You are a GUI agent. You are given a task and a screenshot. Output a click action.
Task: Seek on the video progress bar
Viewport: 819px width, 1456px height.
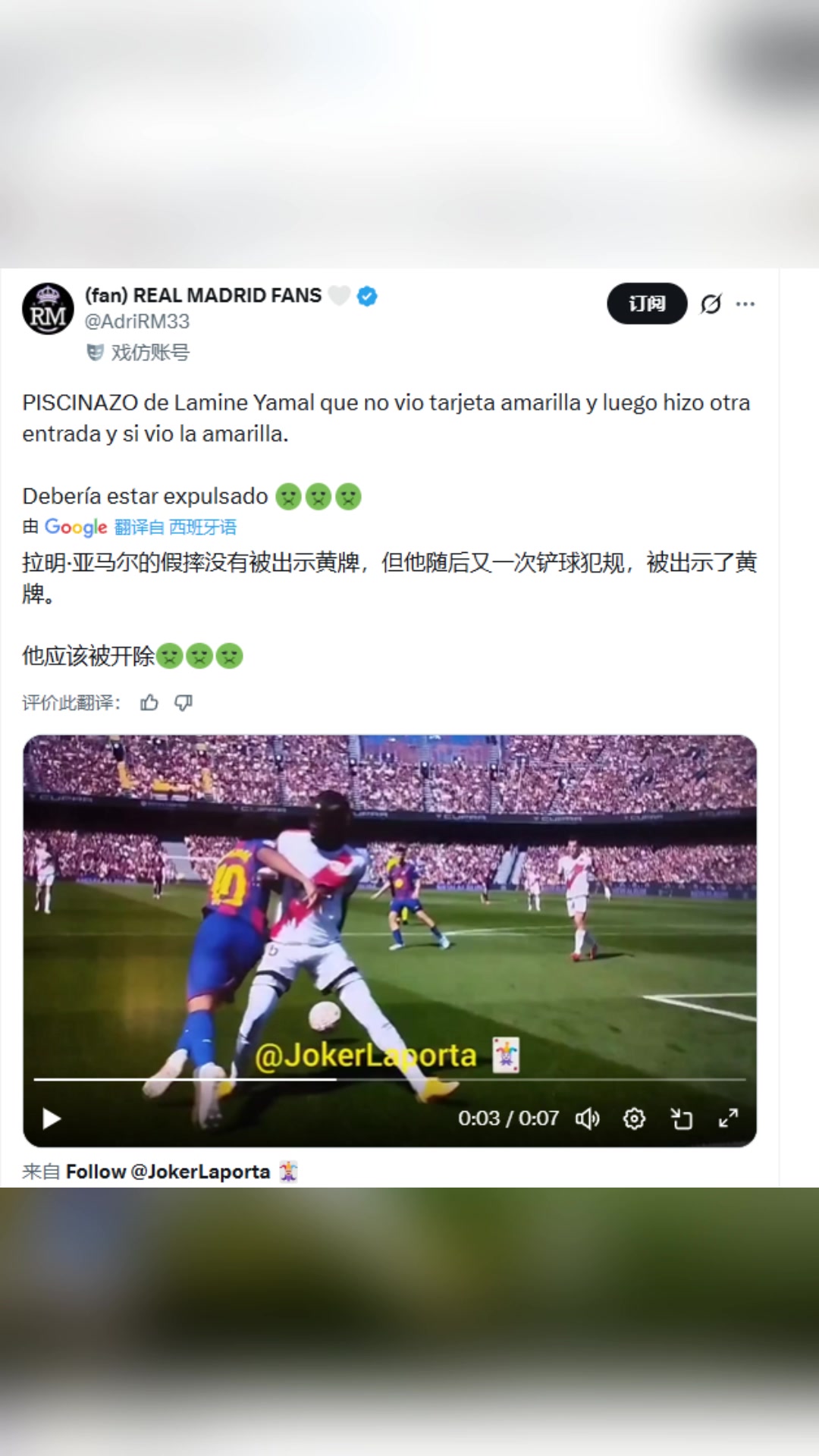tap(390, 1078)
